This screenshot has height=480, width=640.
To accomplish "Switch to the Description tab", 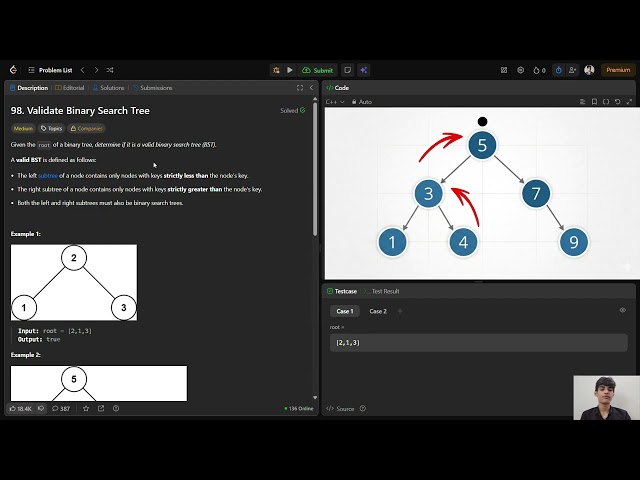I will (29, 88).
